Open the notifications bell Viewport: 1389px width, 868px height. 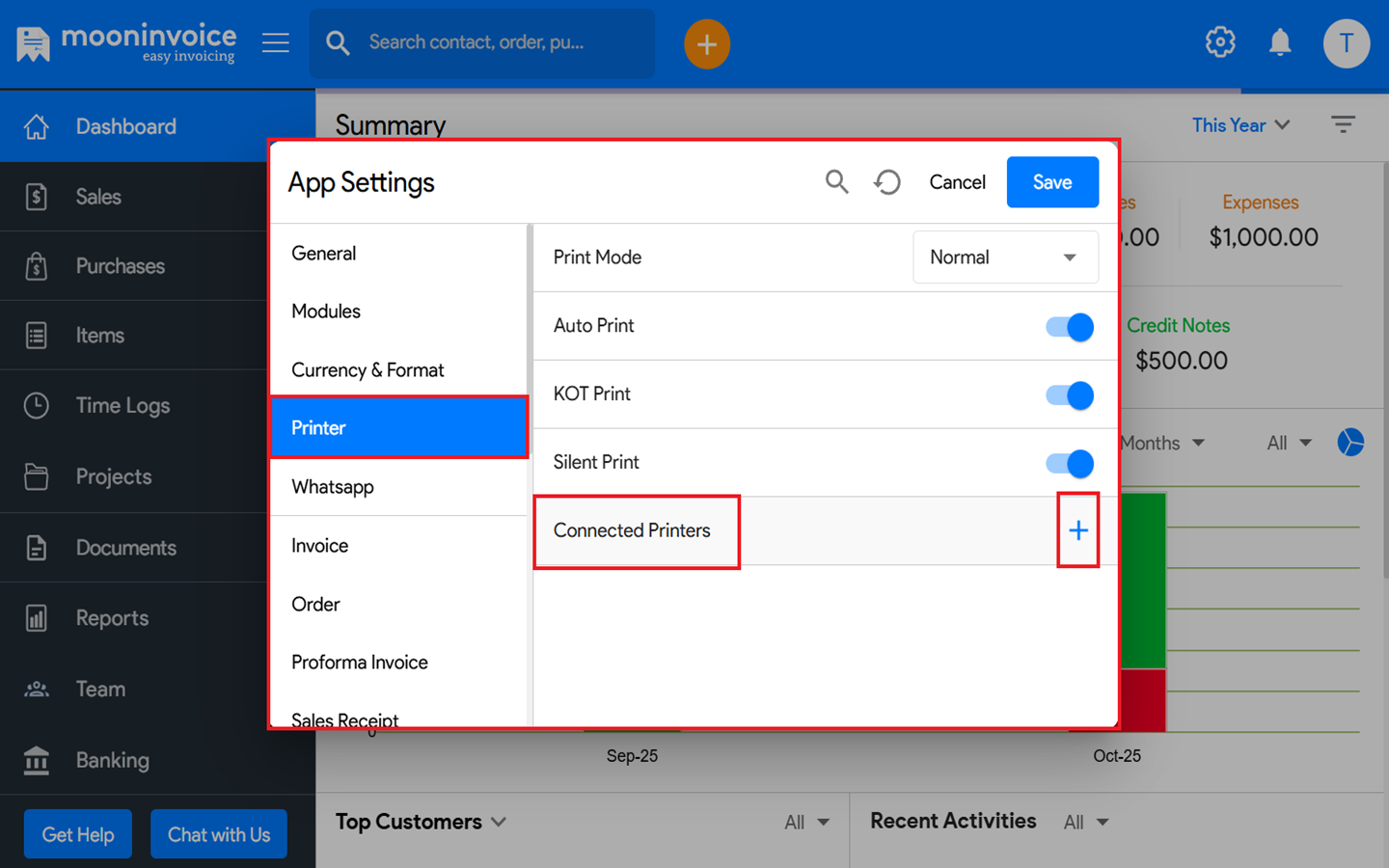click(1280, 42)
